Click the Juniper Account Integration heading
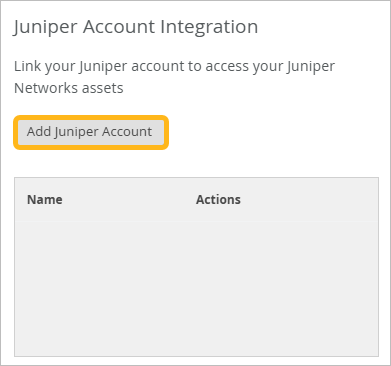The width and height of the screenshot is (391, 366). [x=136, y=27]
